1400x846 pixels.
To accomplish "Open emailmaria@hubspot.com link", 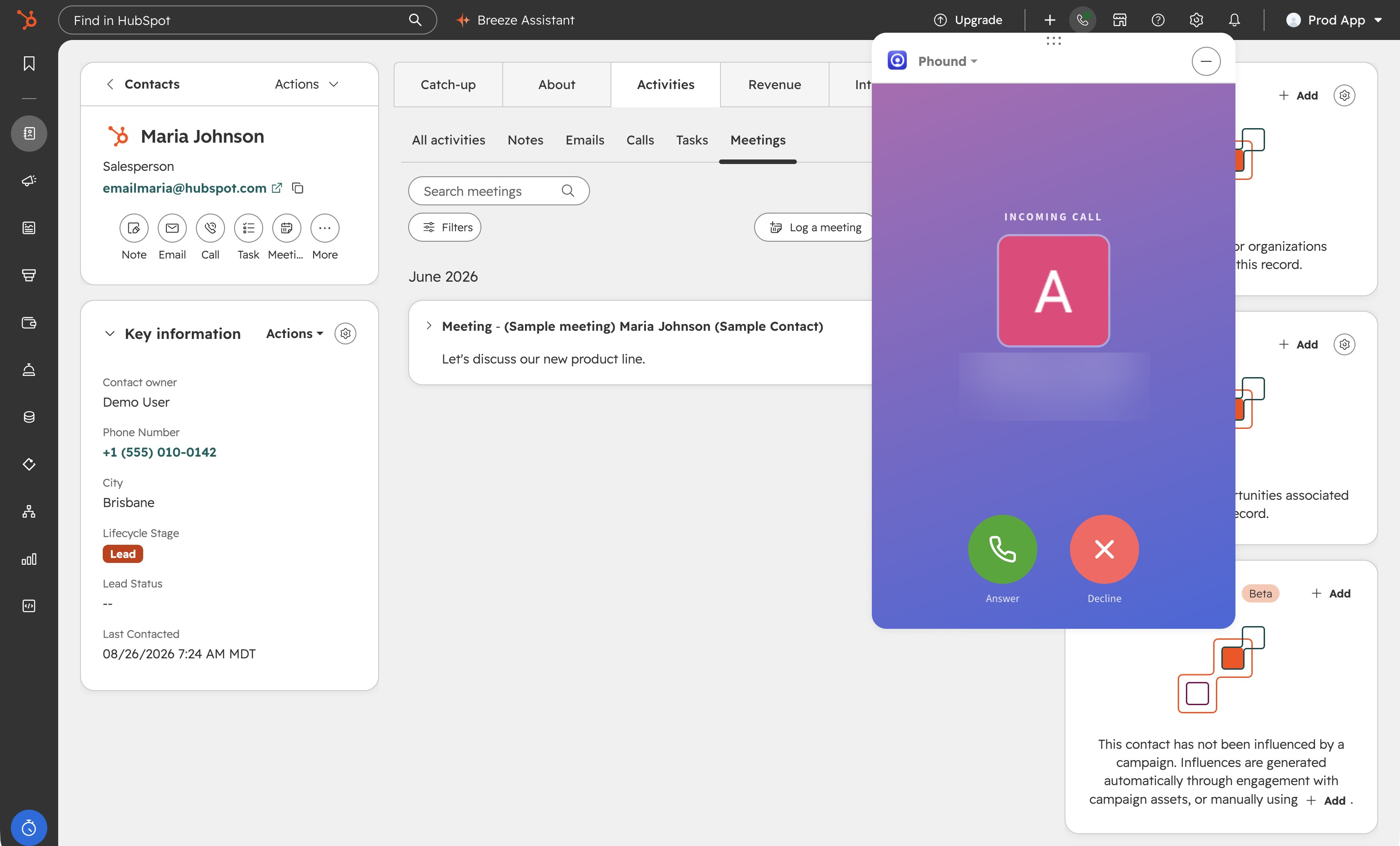I will [184, 188].
